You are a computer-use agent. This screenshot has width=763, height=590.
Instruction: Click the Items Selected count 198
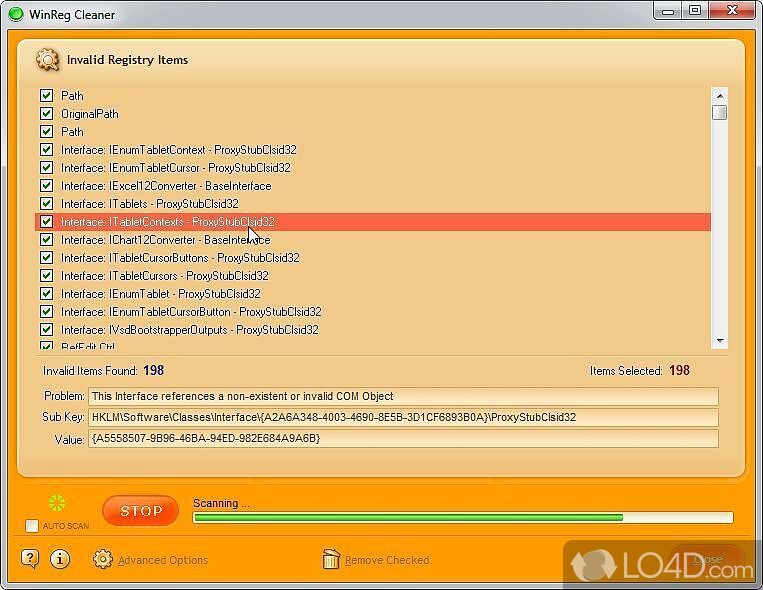pyautogui.click(x=679, y=370)
